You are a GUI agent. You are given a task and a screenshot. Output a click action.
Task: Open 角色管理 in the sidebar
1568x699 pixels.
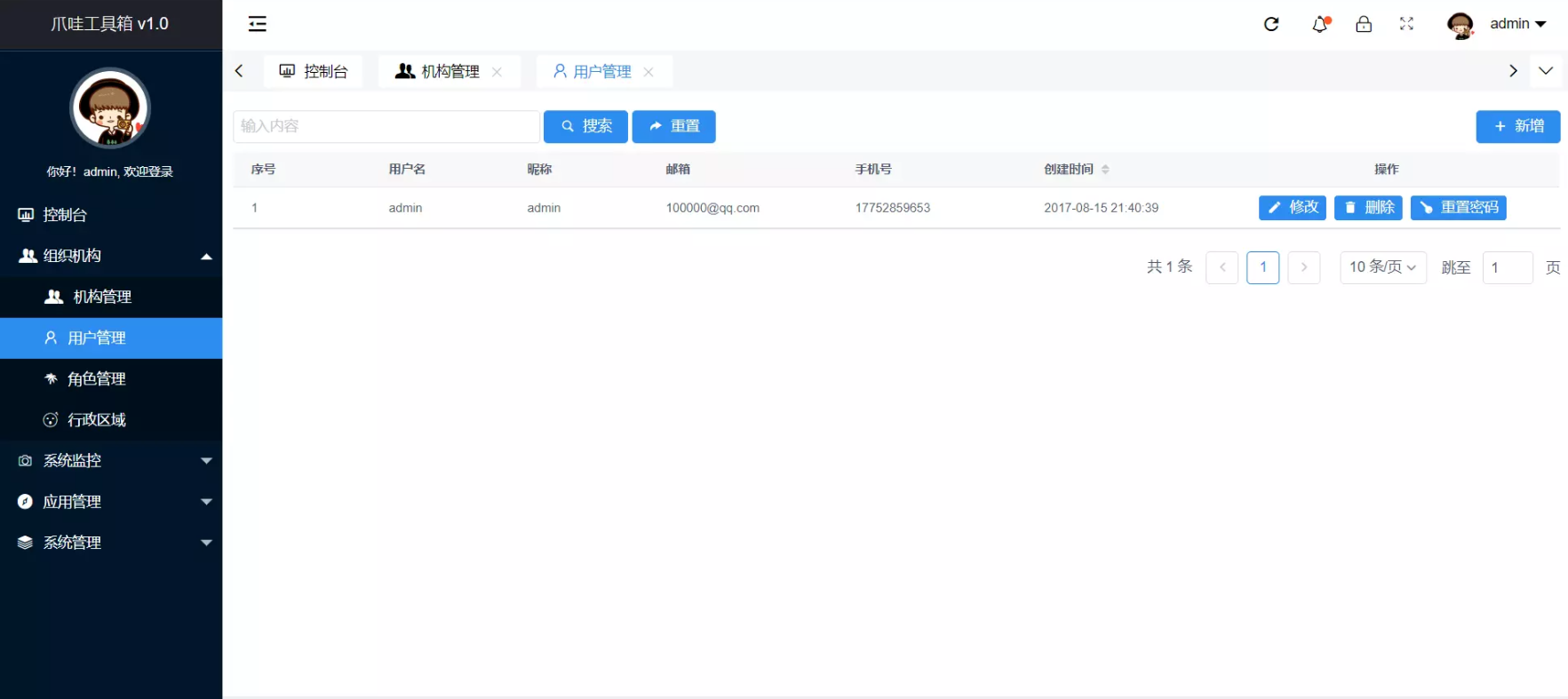coord(111,379)
